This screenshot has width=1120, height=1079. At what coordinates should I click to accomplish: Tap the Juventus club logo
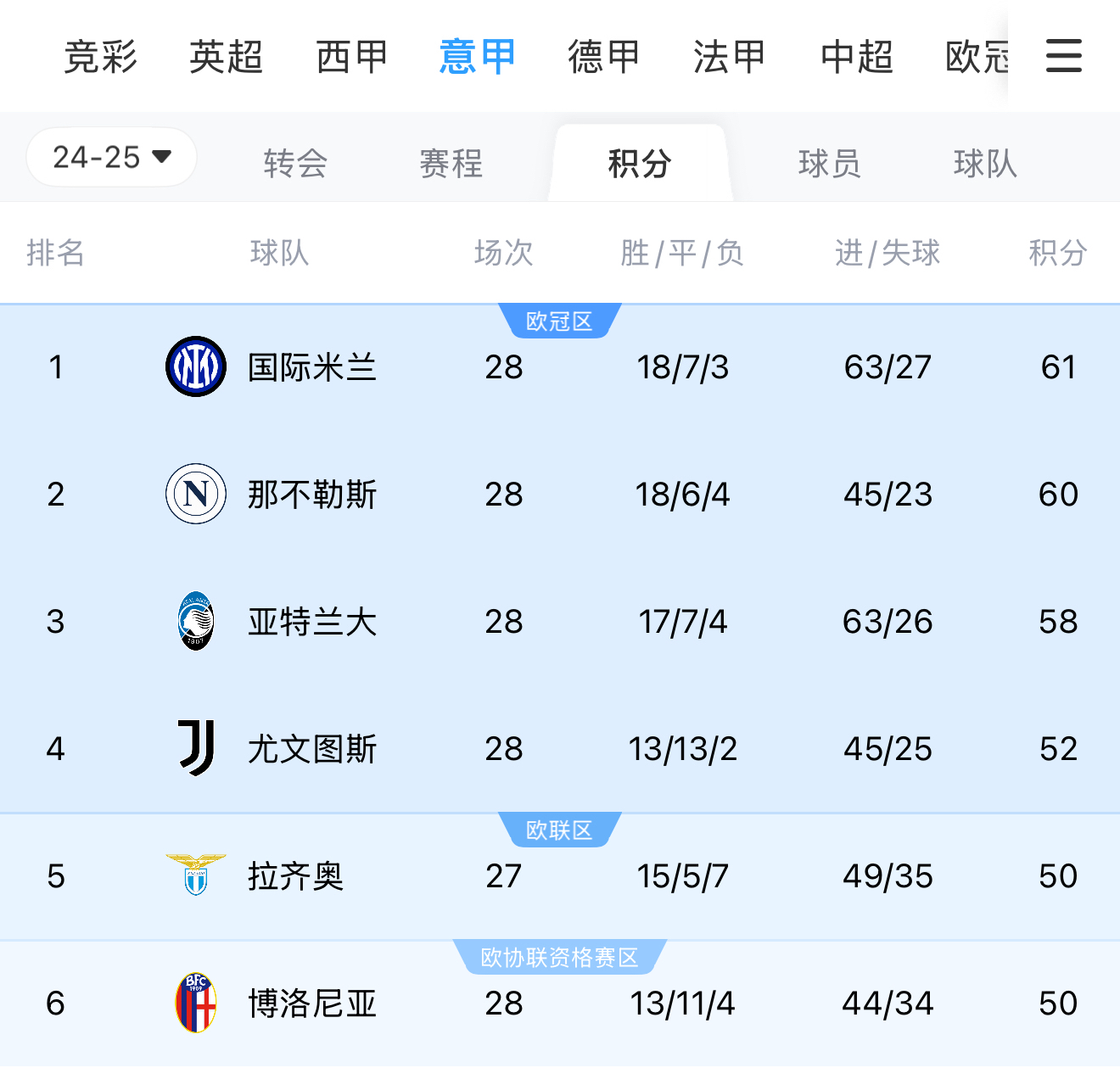tap(196, 748)
